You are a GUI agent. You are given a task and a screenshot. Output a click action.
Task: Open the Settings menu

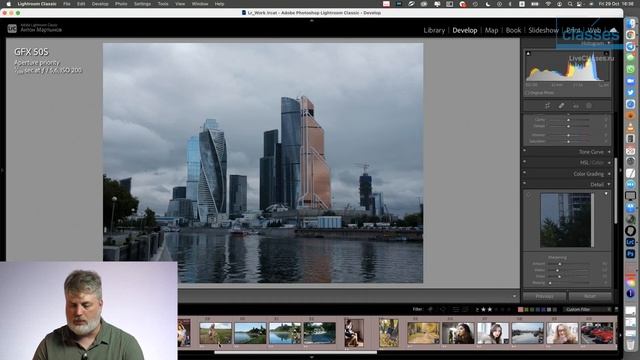coord(142,4)
